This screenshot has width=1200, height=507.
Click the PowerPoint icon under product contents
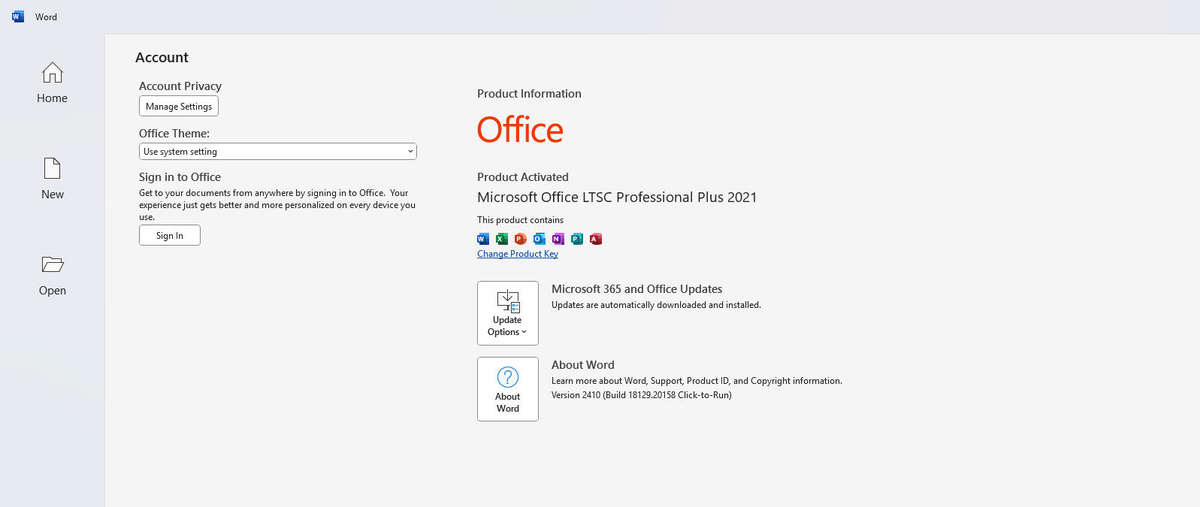point(520,238)
